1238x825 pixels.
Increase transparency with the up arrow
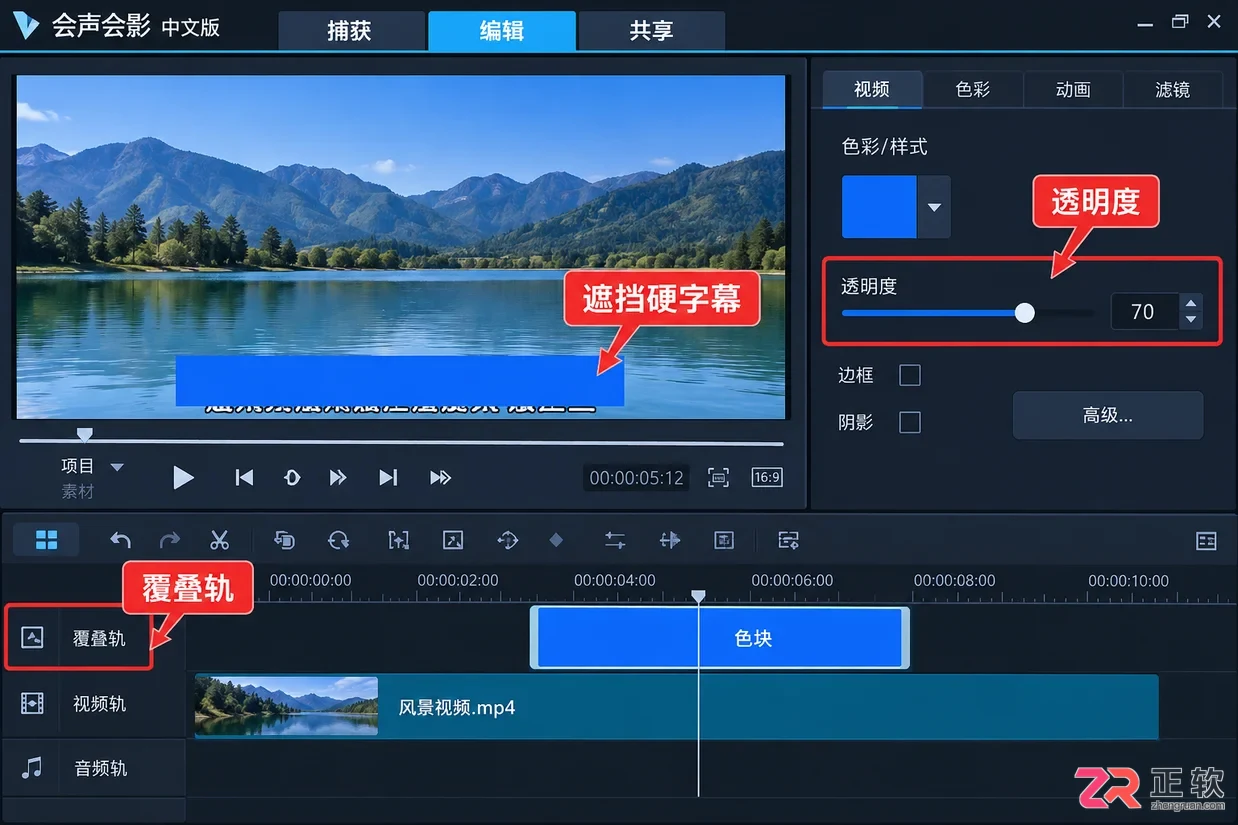point(1190,303)
